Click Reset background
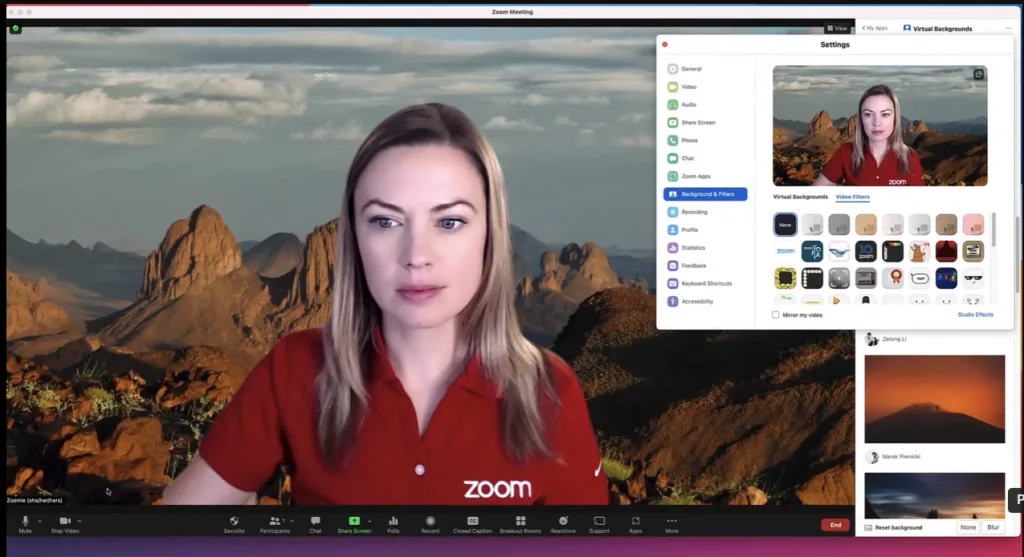The image size is (1024, 557). (x=893, y=528)
